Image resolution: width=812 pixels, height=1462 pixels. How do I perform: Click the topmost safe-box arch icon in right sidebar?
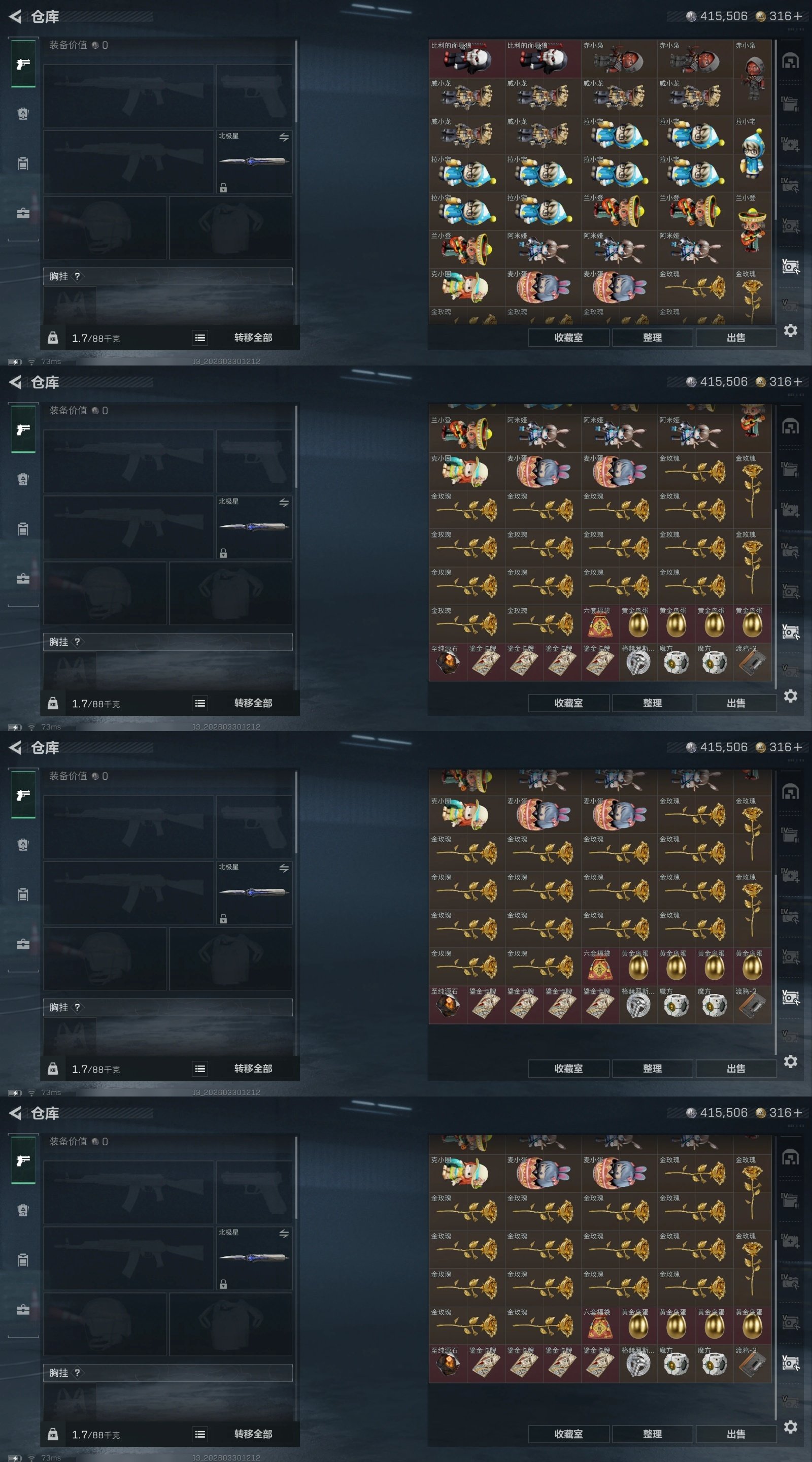point(791,61)
